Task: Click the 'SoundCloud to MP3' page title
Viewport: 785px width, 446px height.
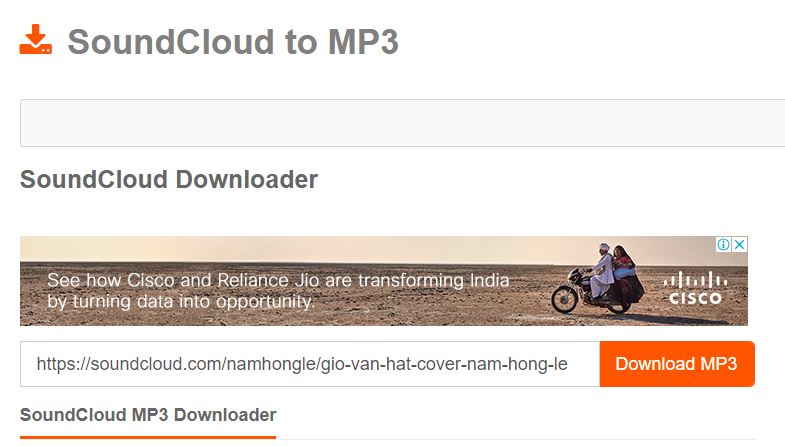Action: (233, 42)
